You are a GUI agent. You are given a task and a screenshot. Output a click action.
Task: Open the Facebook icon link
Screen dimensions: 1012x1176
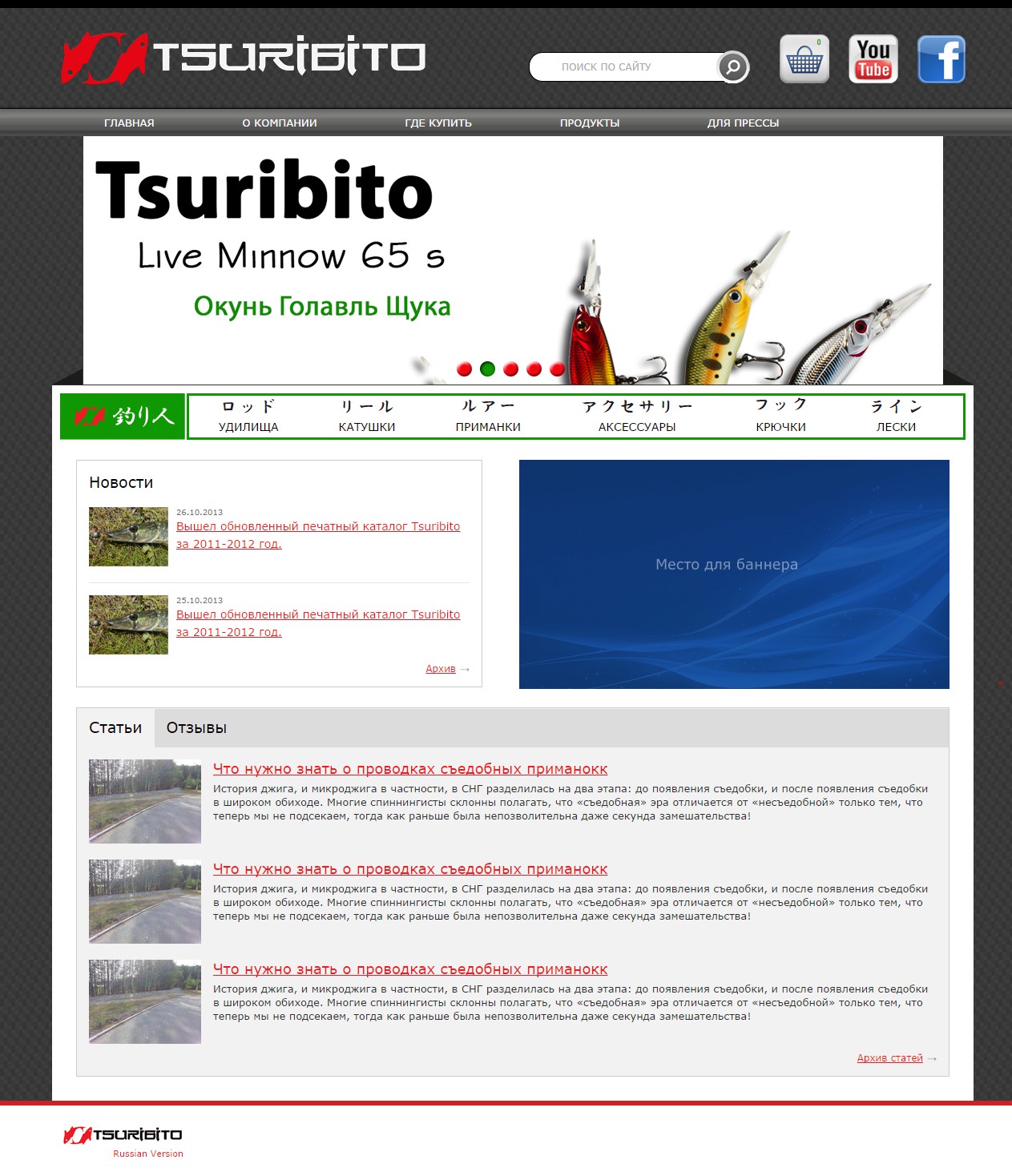pyautogui.click(x=941, y=59)
